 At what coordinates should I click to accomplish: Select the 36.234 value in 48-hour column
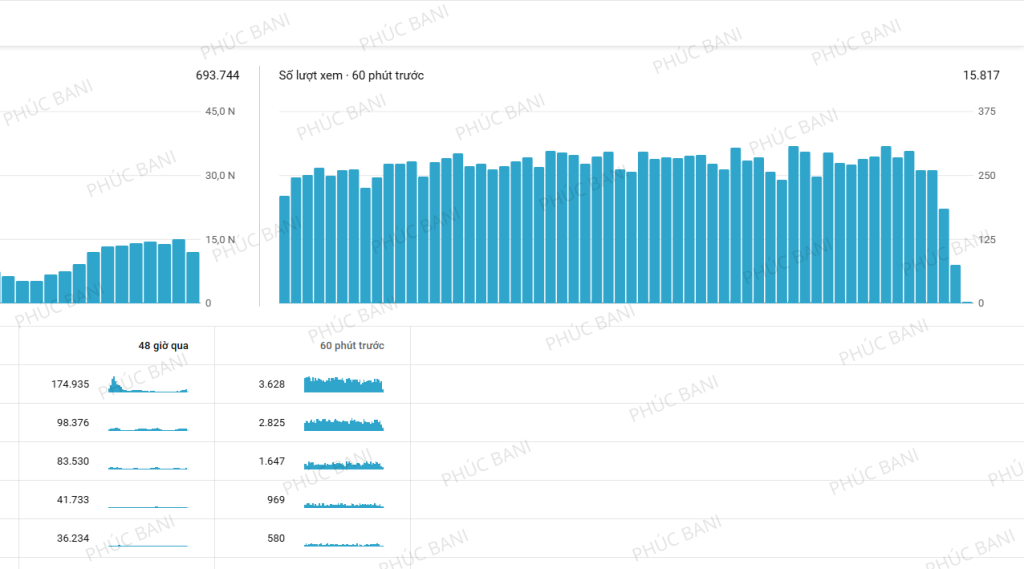tap(73, 539)
